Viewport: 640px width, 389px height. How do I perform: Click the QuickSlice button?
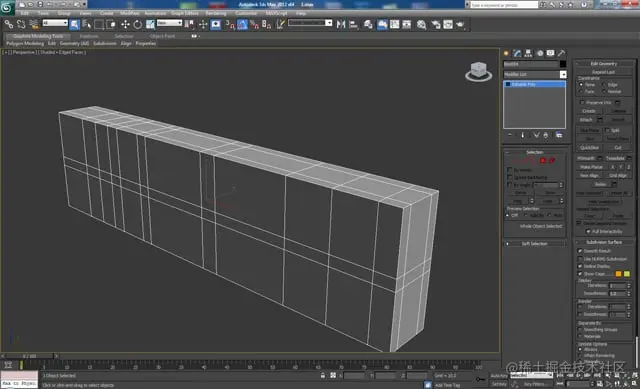[589, 147]
